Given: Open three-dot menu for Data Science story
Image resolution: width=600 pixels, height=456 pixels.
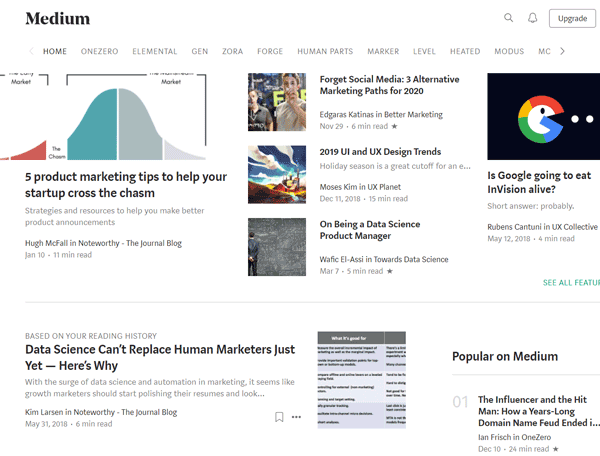Looking at the screenshot, I should (297, 417).
